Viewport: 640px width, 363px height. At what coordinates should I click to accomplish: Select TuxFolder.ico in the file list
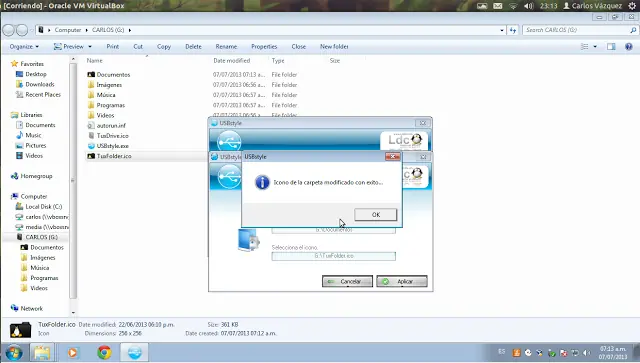coord(114,156)
